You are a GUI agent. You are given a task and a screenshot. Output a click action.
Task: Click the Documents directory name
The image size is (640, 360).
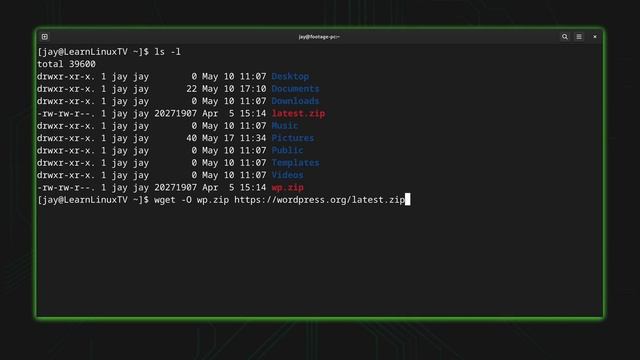click(x=296, y=89)
